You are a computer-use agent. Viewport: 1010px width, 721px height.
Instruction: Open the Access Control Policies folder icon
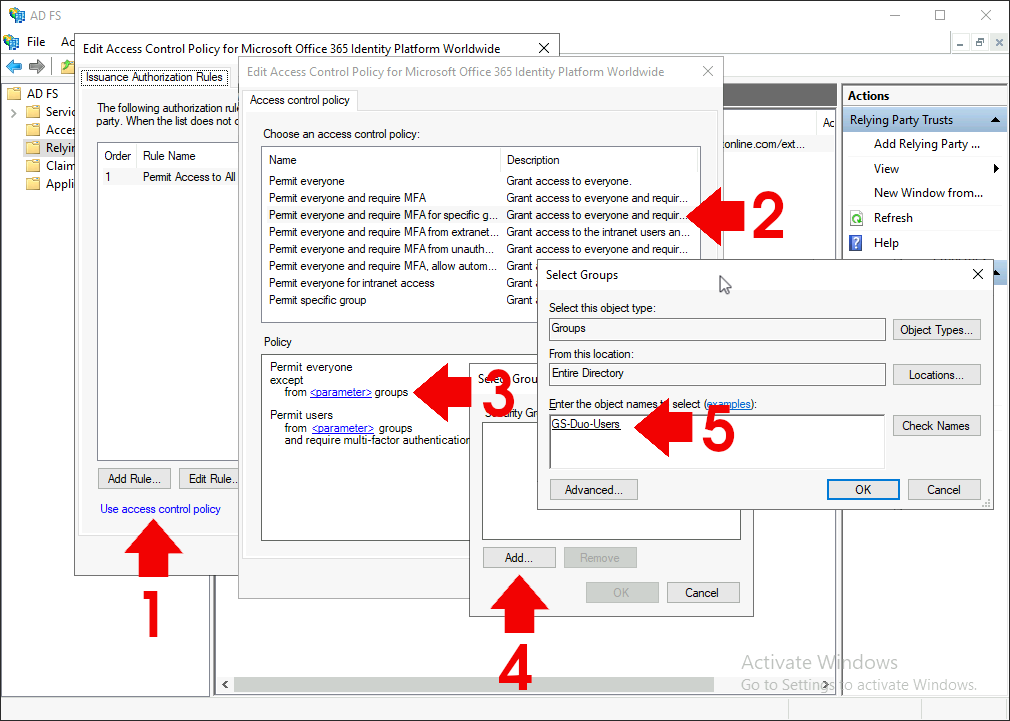coord(33,130)
